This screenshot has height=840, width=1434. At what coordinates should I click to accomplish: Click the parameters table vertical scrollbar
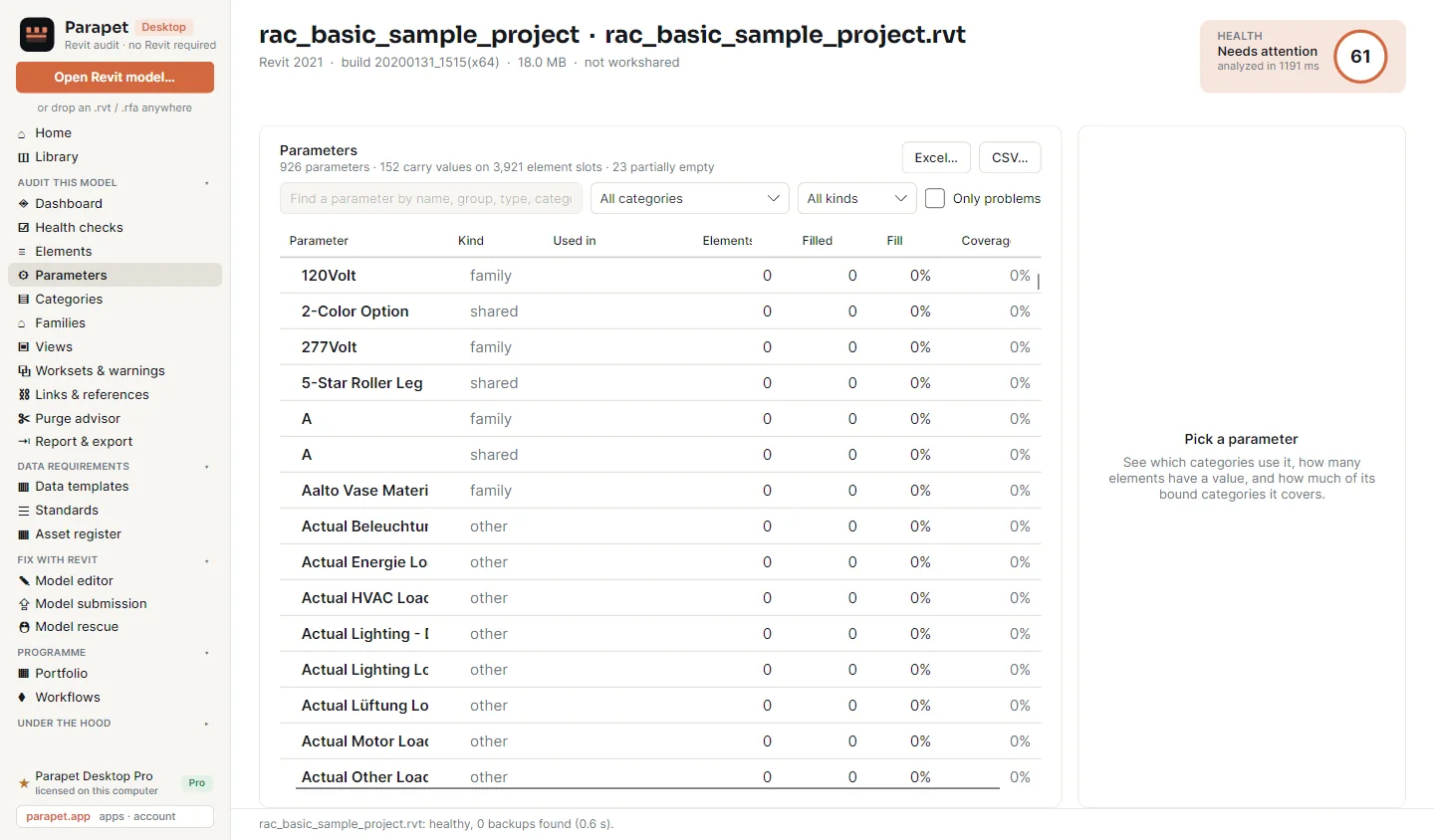[x=1039, y=282]
